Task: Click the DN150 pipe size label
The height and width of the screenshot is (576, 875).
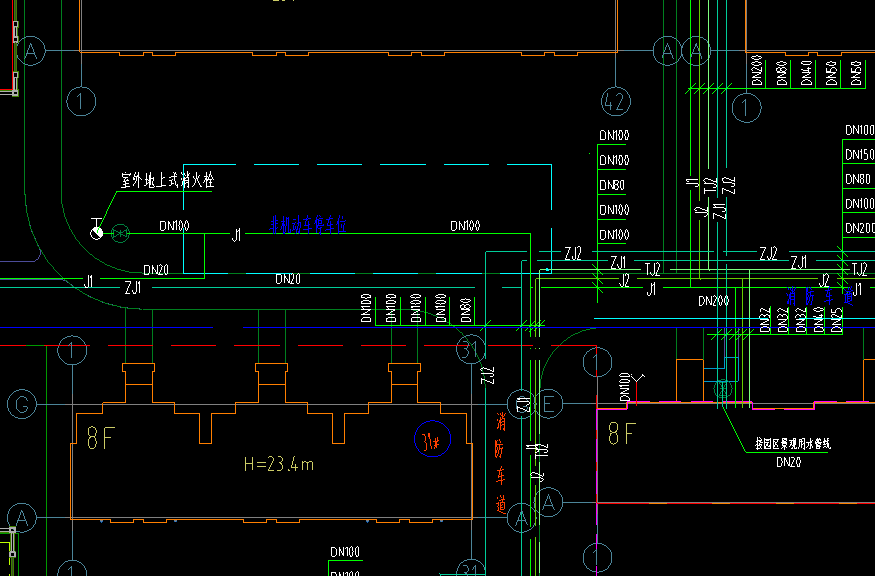Action: coord(859,155)
